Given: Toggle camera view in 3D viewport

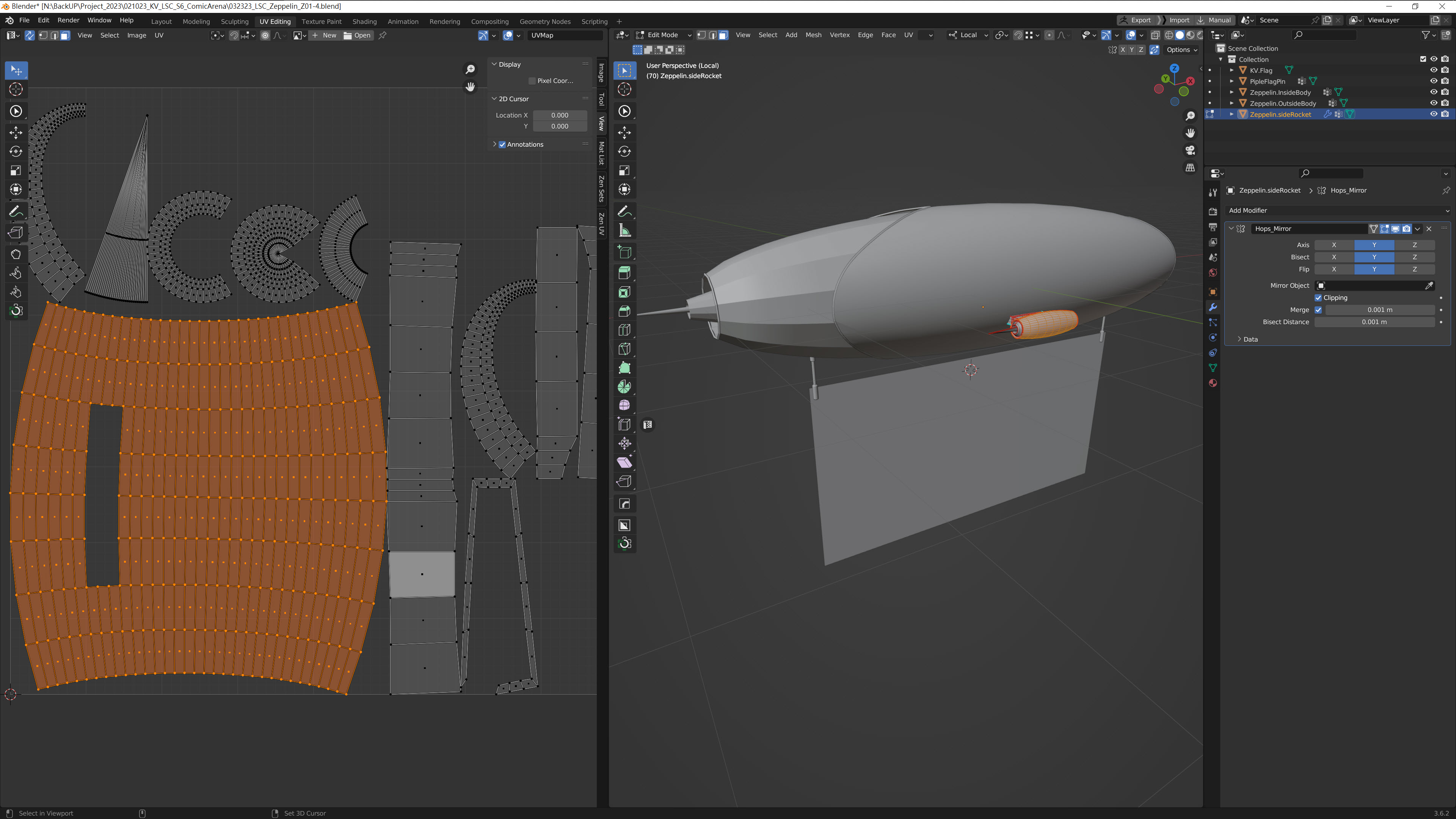Looking at the screenshot, I should [1190, 151].
